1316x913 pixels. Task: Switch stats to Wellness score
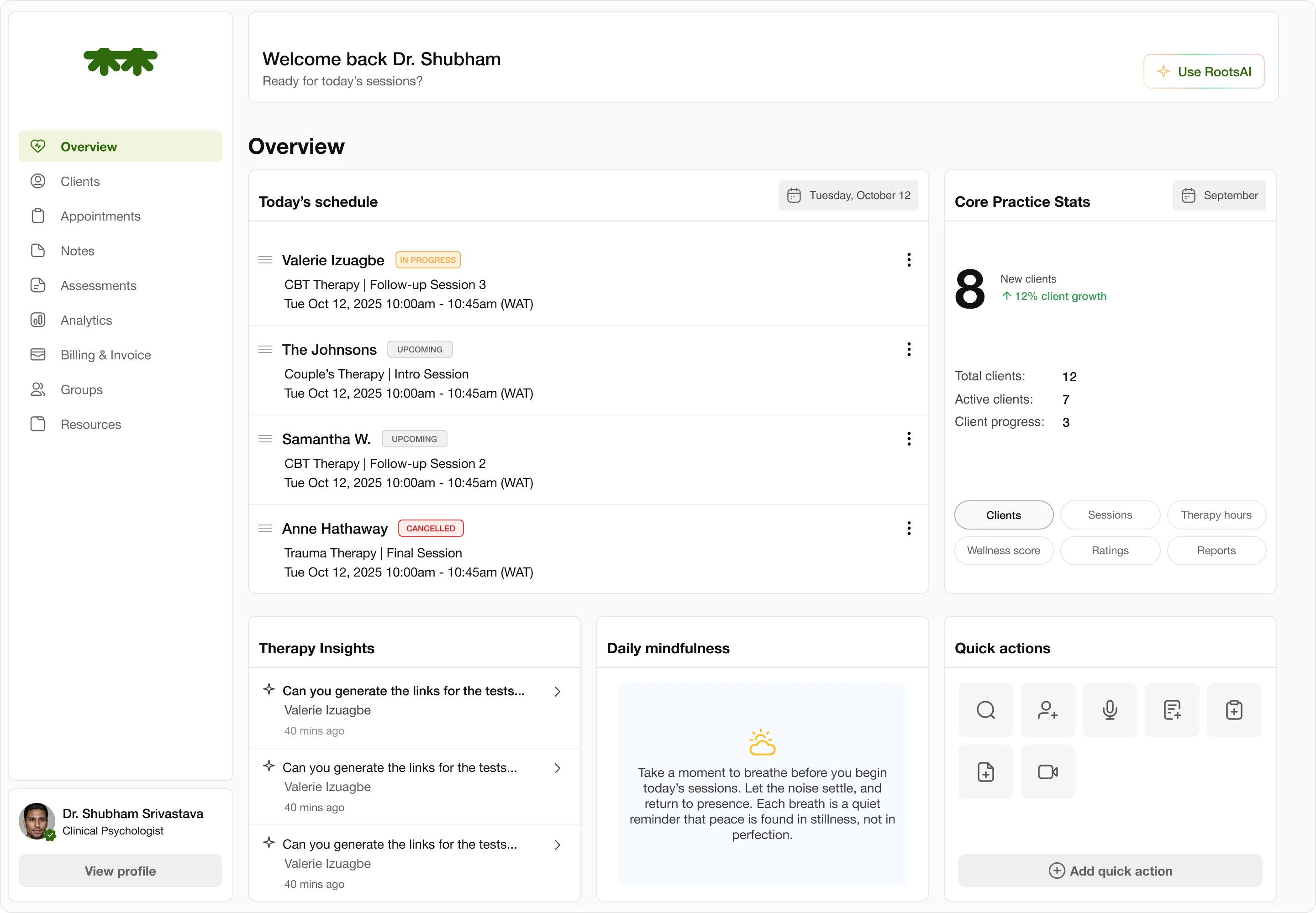pyautogui.click(x=1003, y=551)
